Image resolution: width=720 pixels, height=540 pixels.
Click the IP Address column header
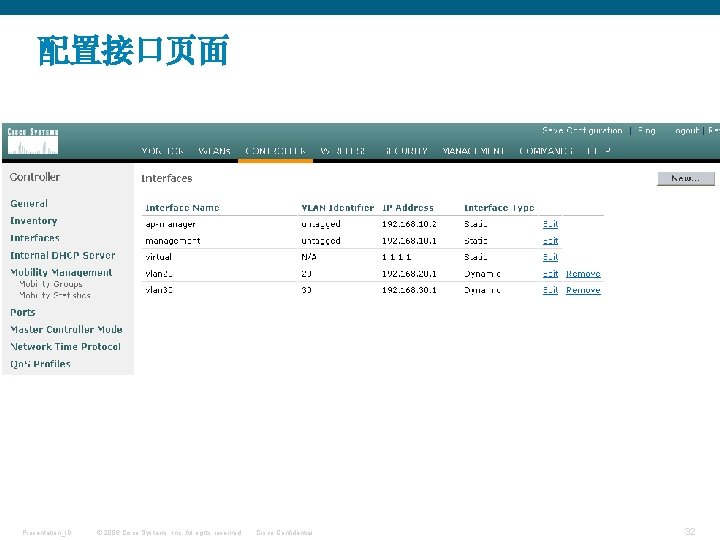408,208
